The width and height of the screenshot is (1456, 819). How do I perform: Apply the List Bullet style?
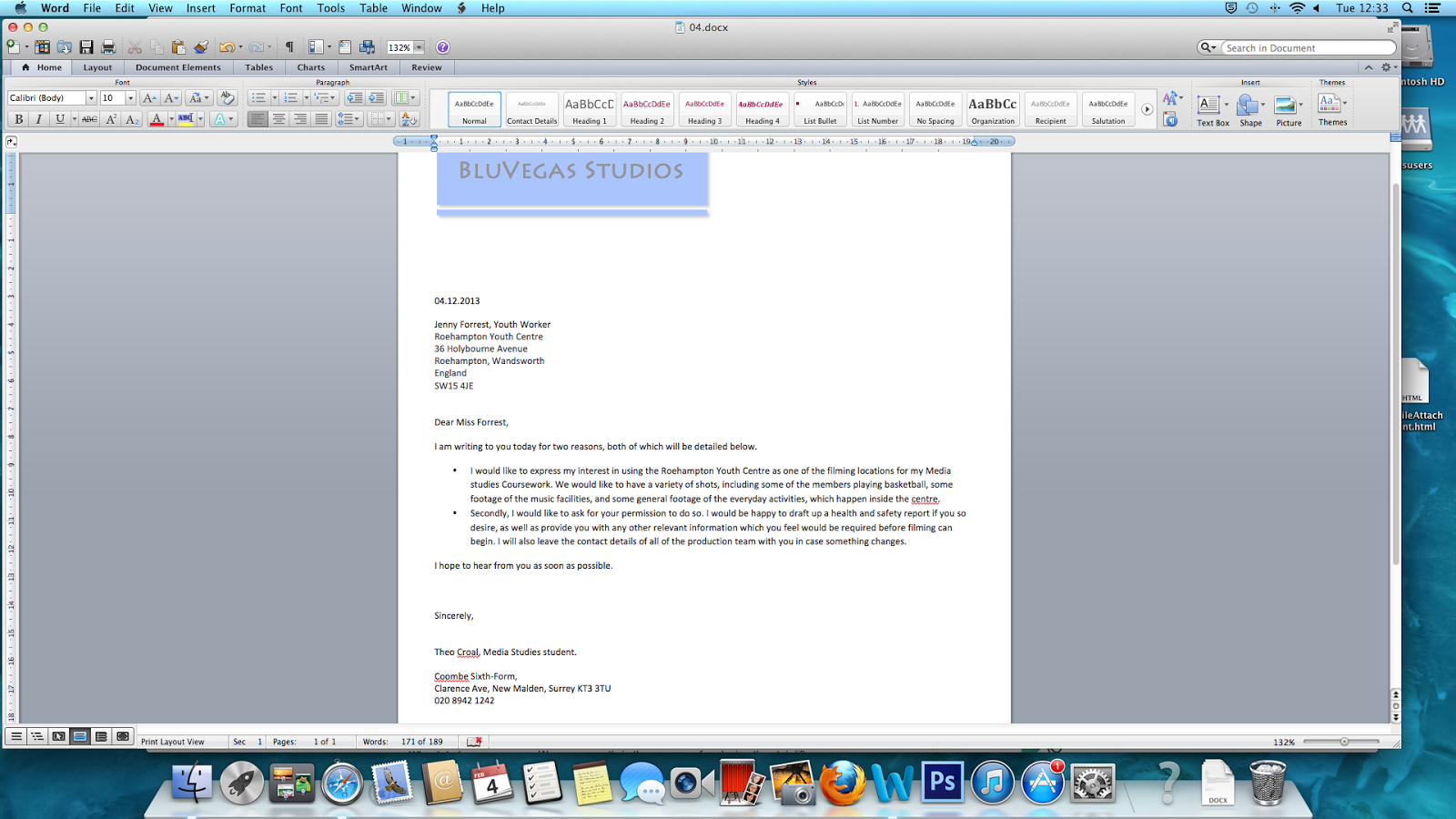[x=820, y=109]
